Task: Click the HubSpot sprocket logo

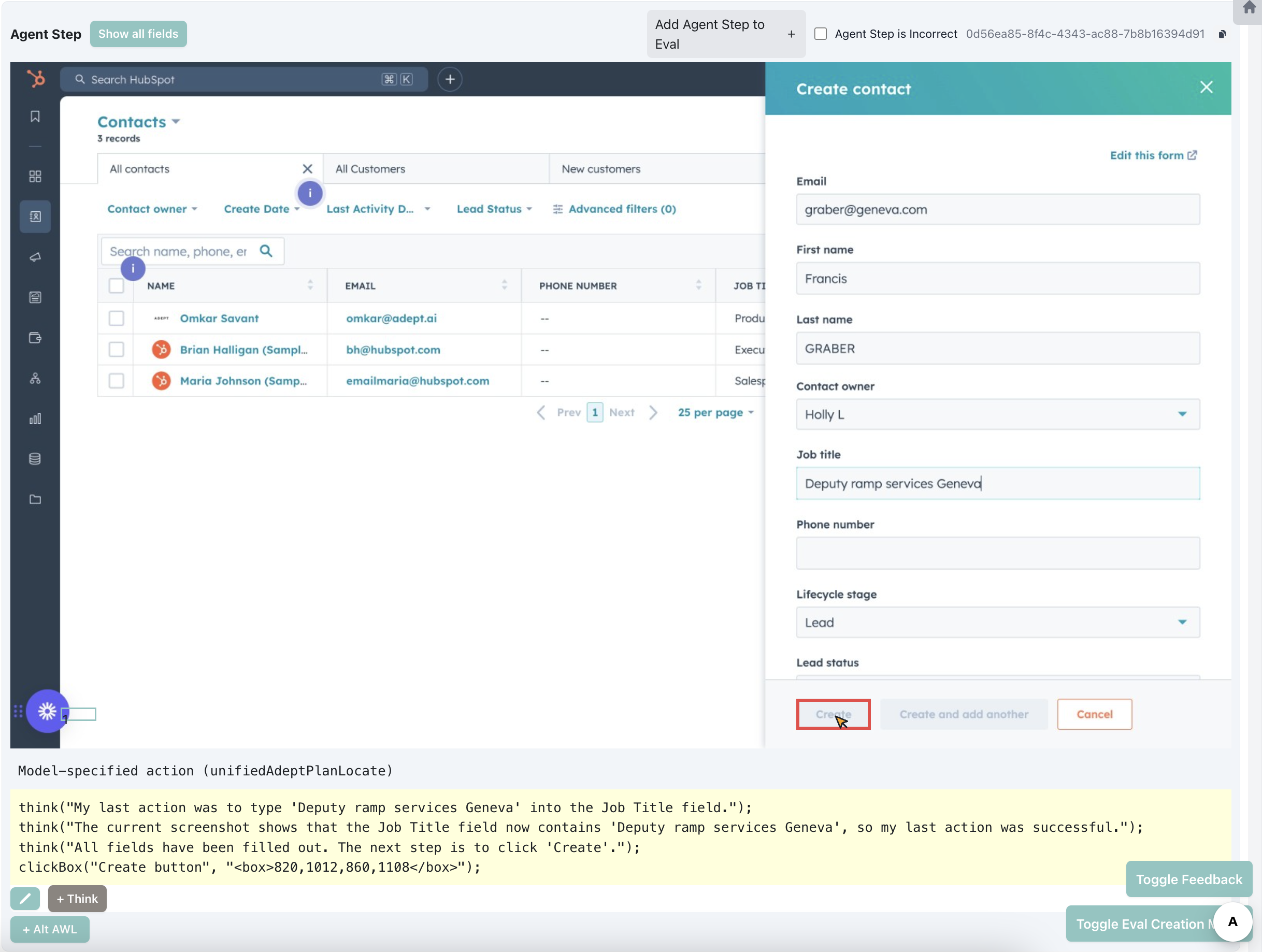Action: click(x=36, y=79)
